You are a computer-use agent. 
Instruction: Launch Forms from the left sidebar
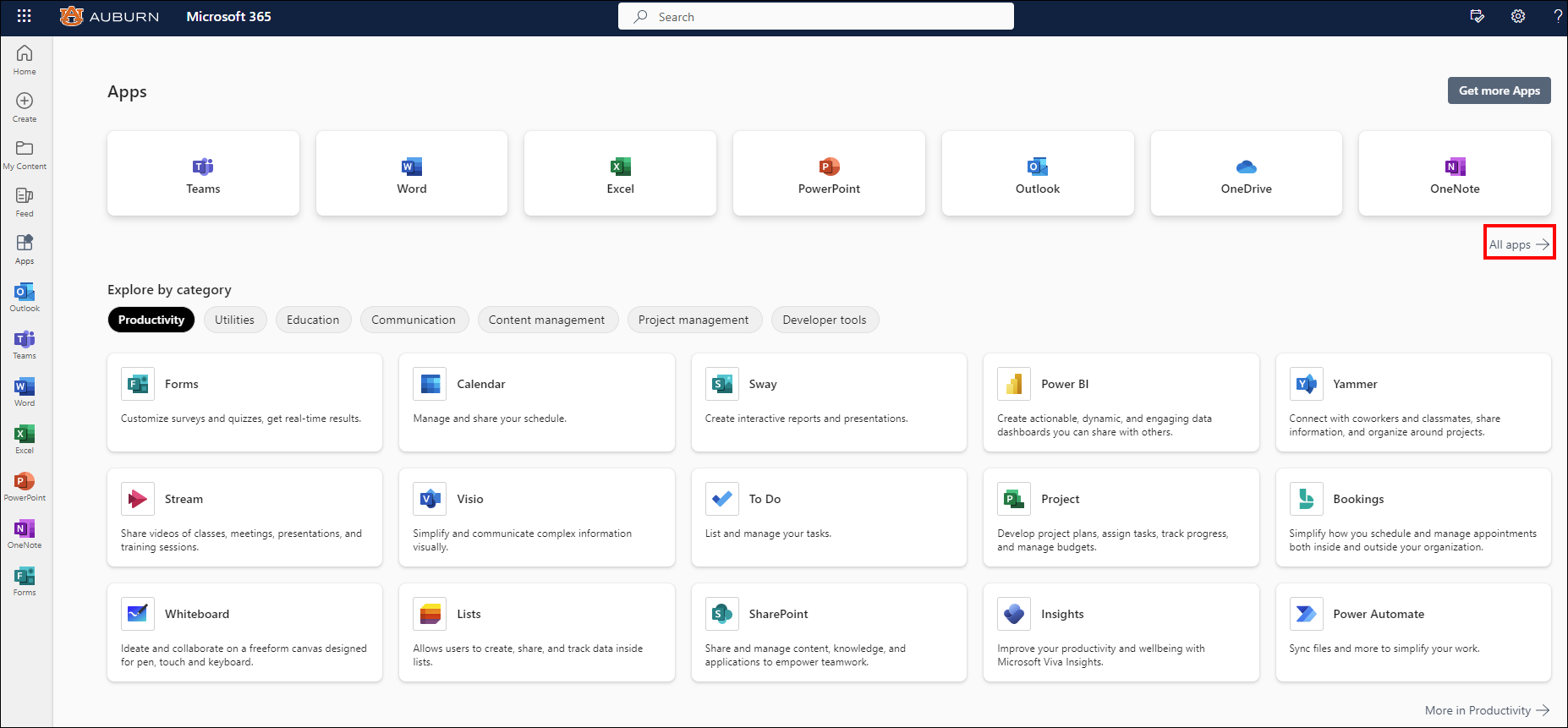pos(25,580)
